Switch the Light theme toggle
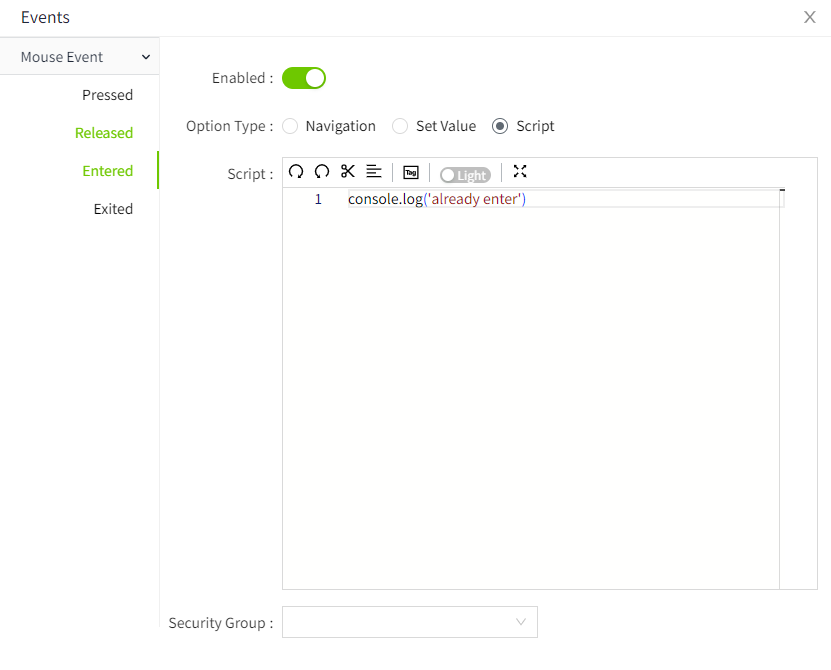This screenshot has height=670, width=831. pos(465,175)
